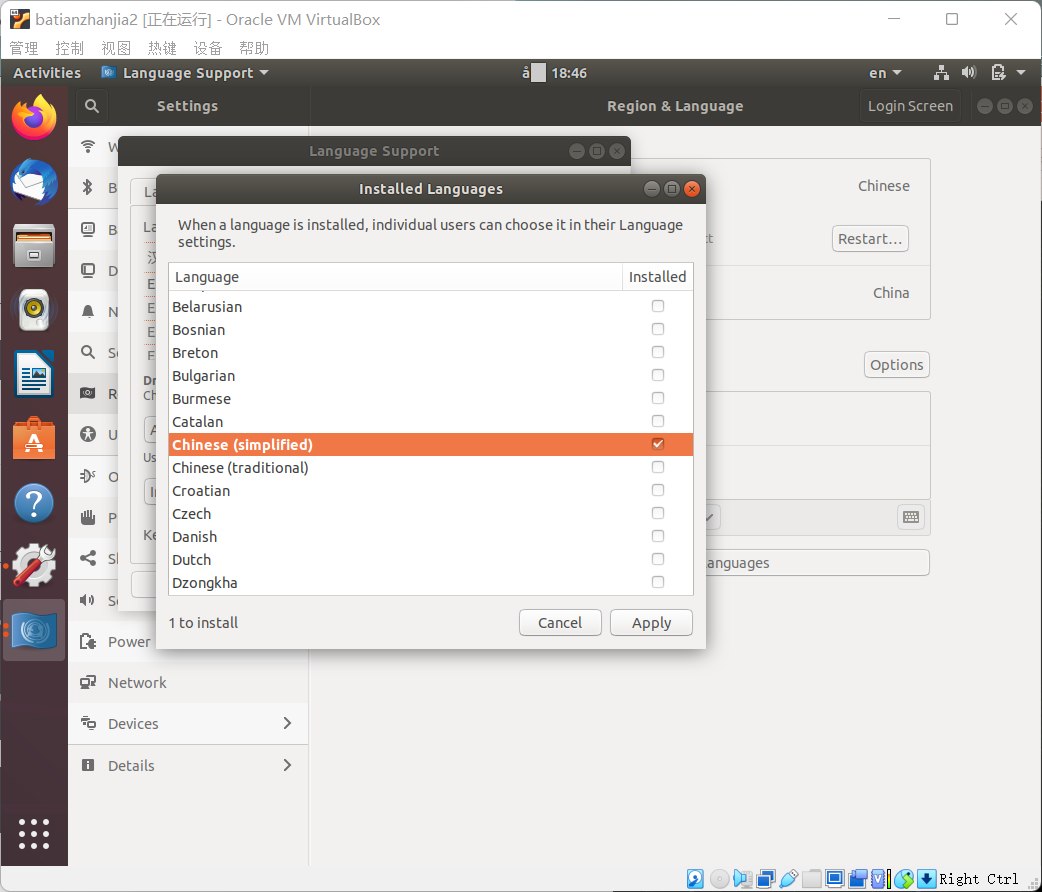Click the VirtualBox shared folders status icon
This screenshot has width=1042, height=892.
point(811,879)
